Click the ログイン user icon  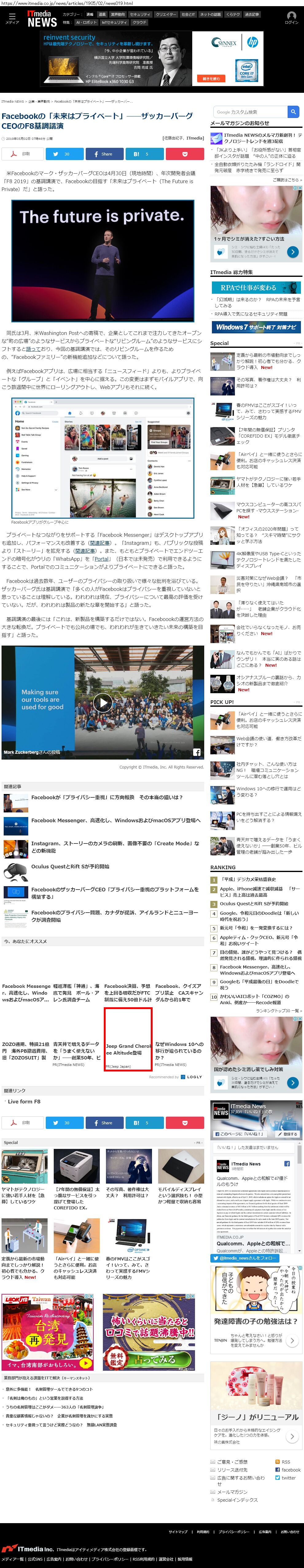point(291,18)
